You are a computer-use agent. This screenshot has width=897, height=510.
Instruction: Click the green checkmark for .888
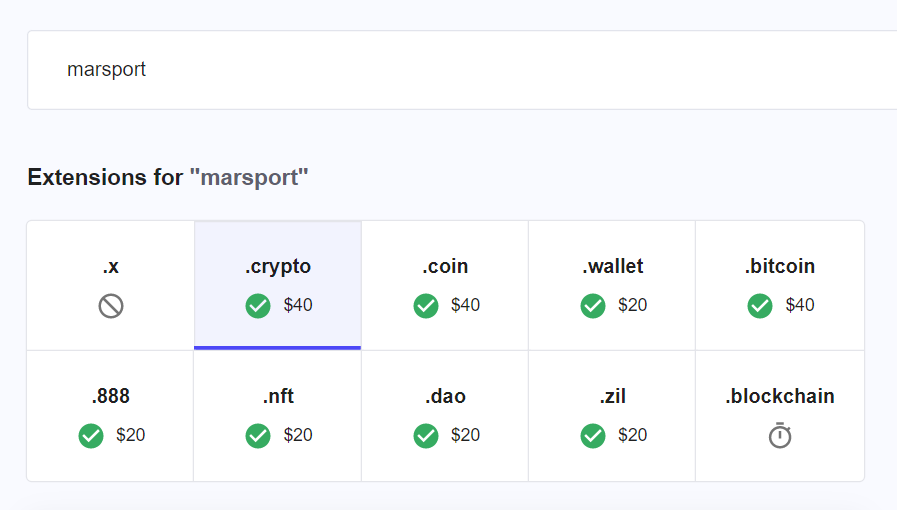click(91, 436)
